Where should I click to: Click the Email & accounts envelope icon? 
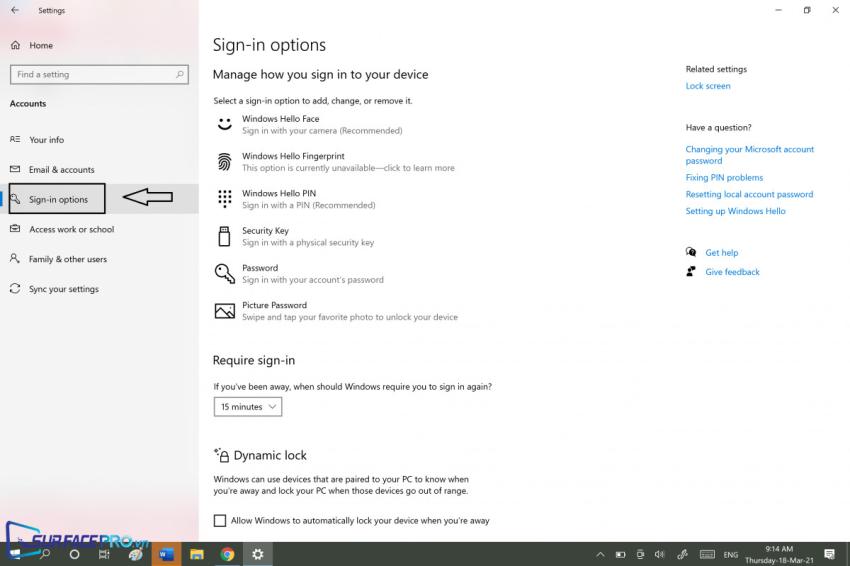(x=15, y=169)
